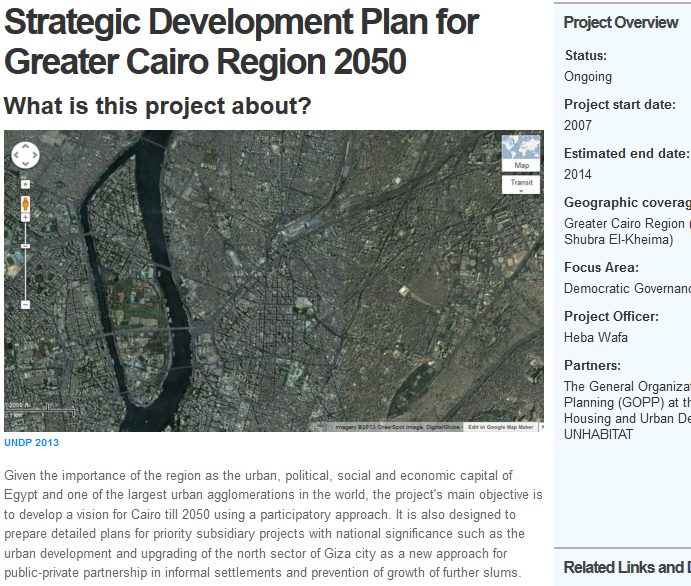Pan the map left with the navigation wheel
Image resolution: width=691 pixels, height=586 pixels.
tap(16, 155)
